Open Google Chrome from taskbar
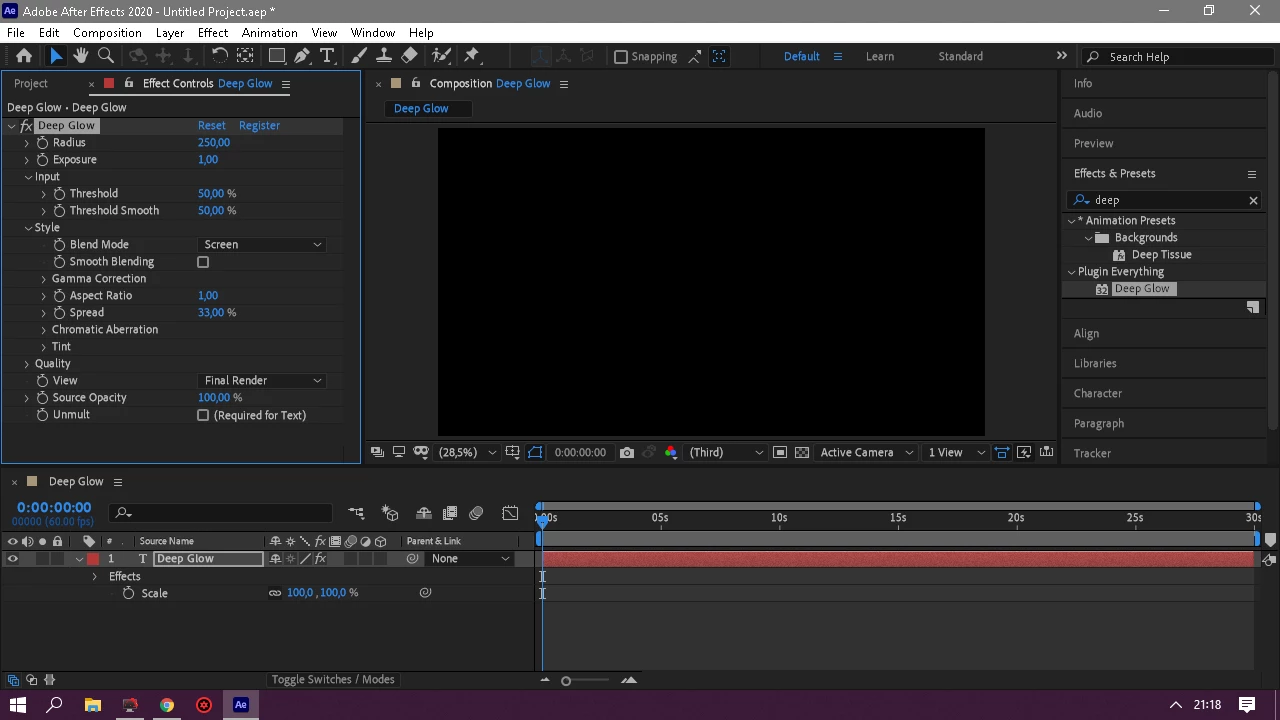The image size is (1280, 720). pyautogui.click(x=167, y=705)
